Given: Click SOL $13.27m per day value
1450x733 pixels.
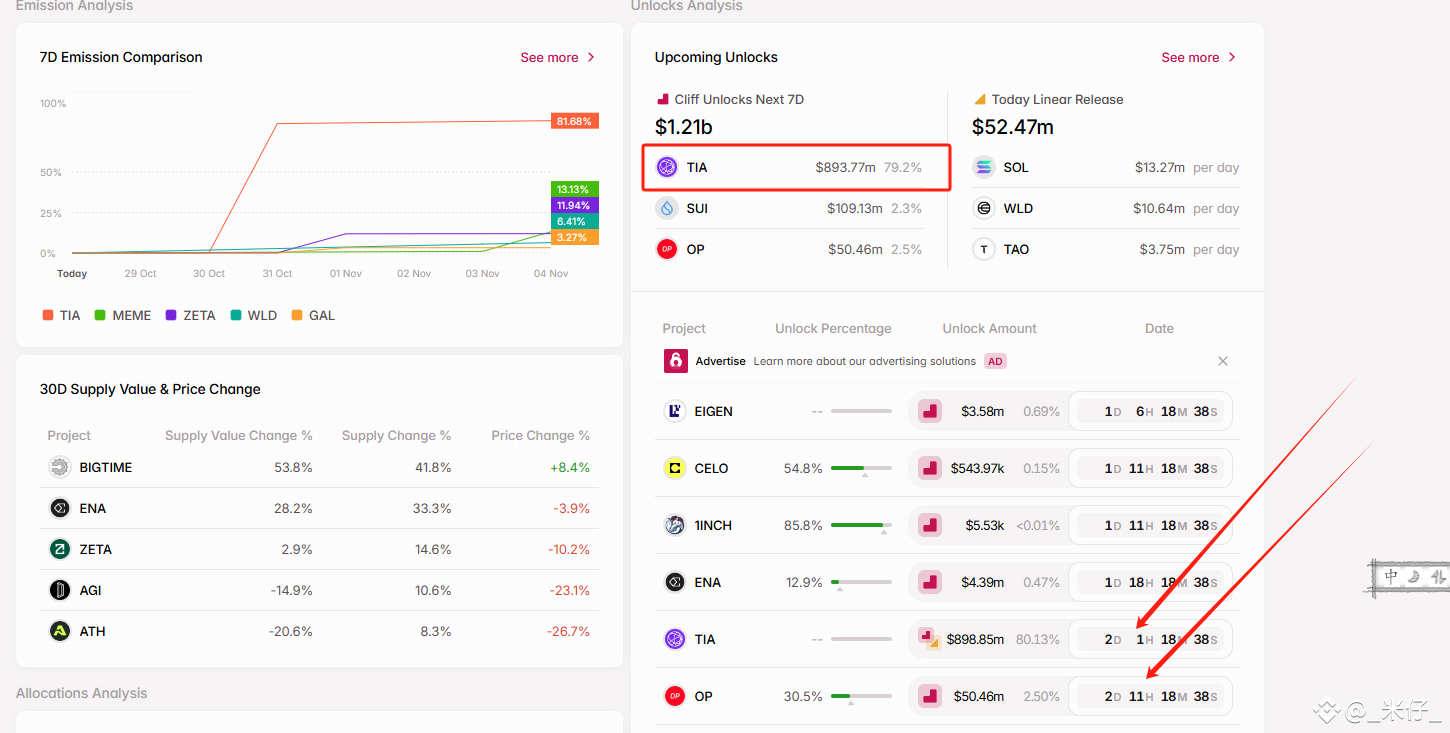Looking at the screenshot, I should pyautogui.click(x=1159, y=167).
